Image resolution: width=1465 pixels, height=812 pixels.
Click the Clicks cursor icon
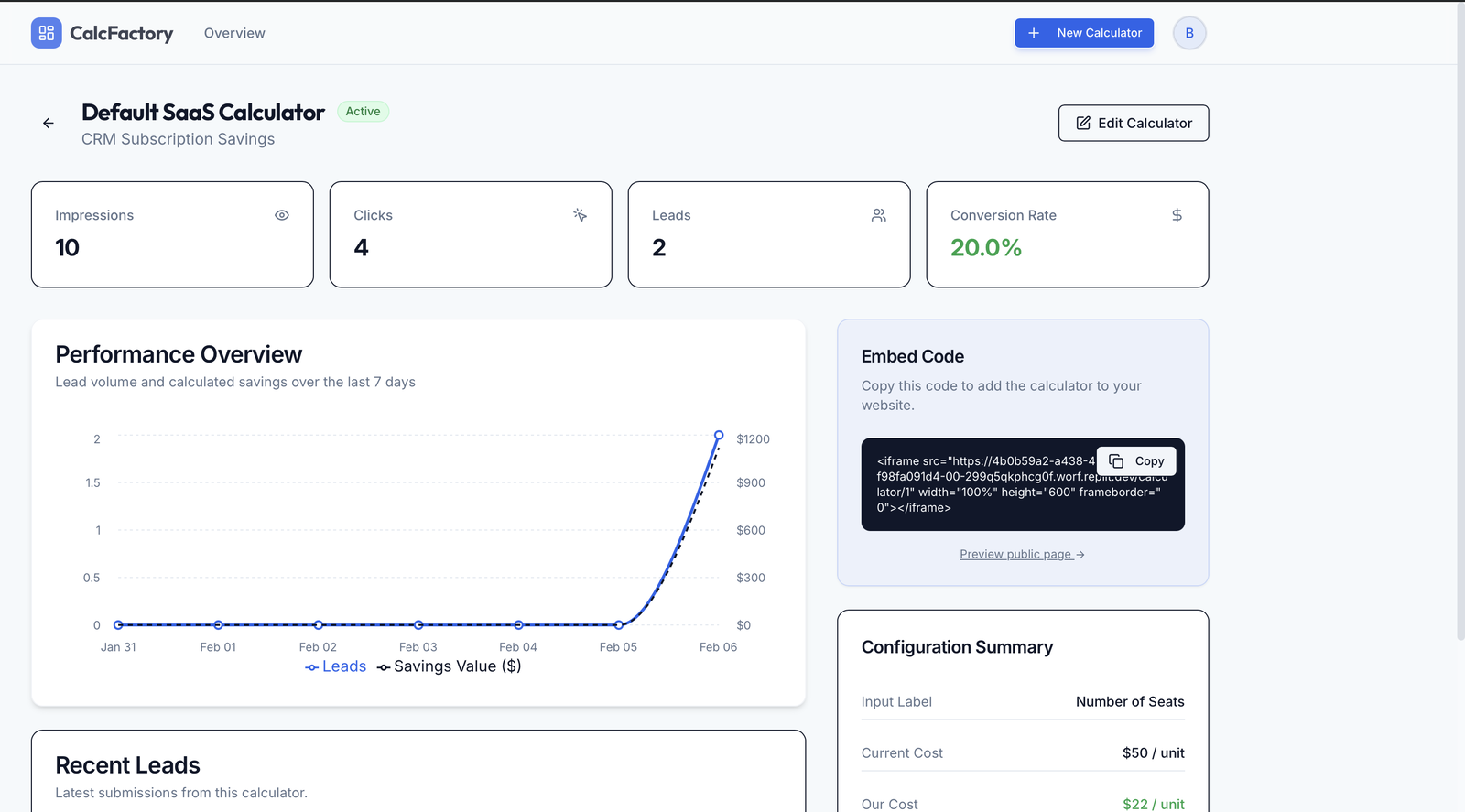coord(580,215)
